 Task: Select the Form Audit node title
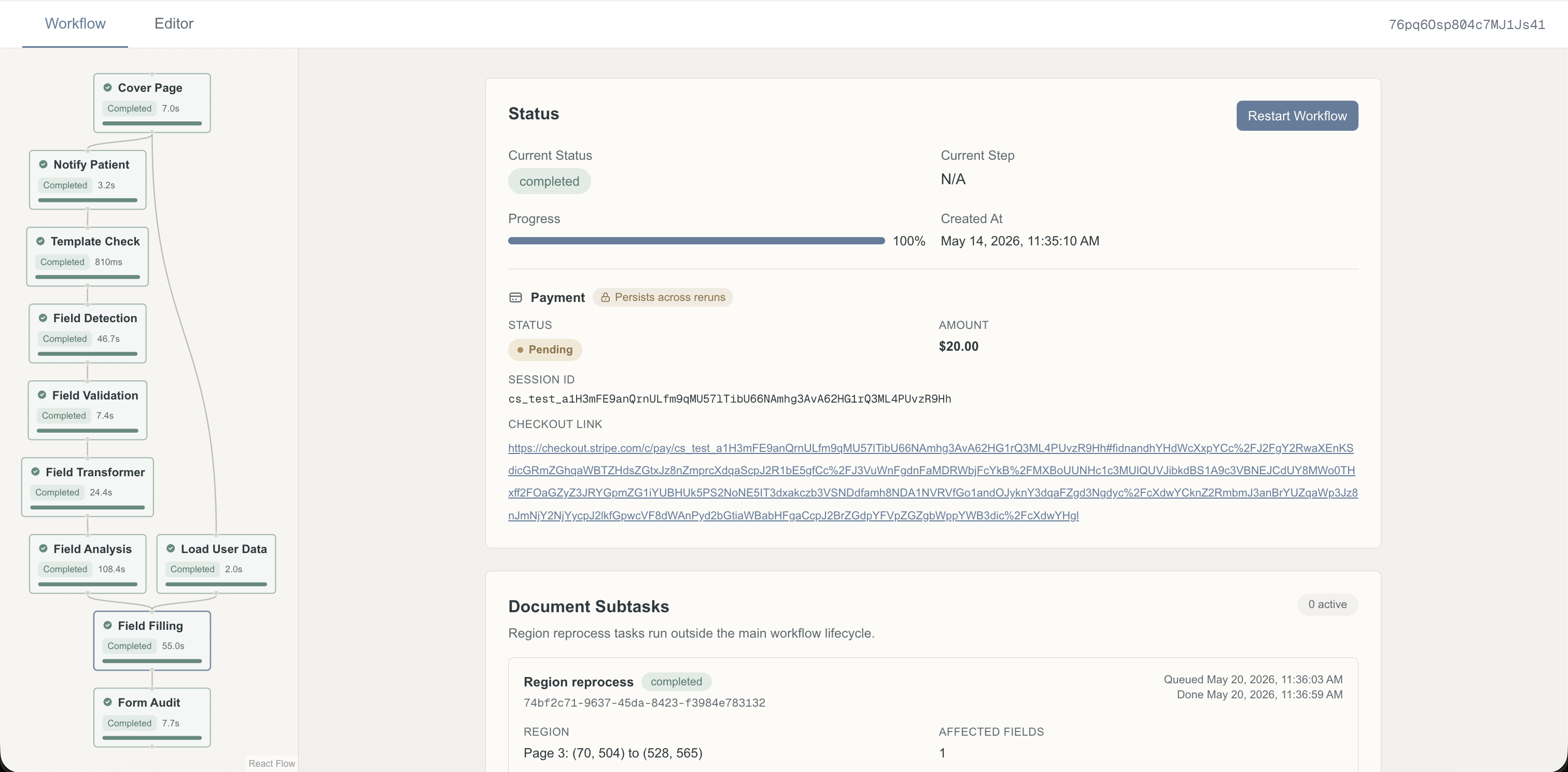pos(149,702)
